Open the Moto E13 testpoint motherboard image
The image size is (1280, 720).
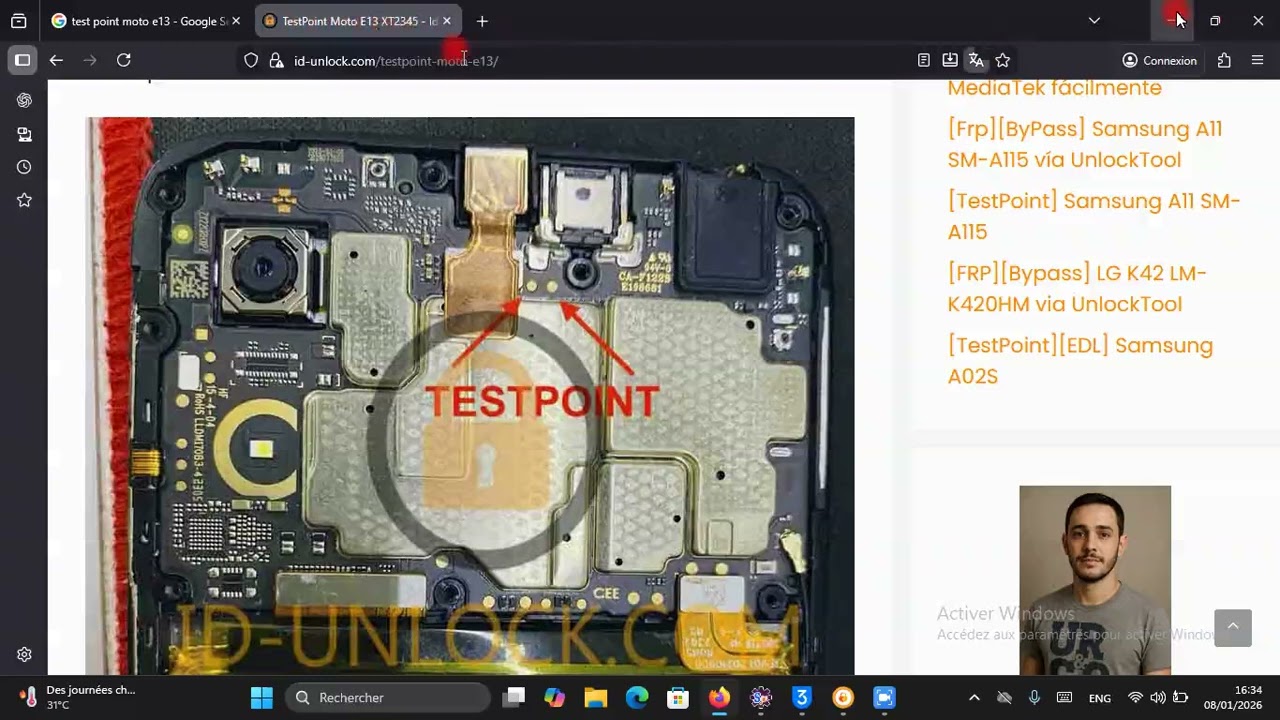pyautogui.click(x=470, y=396)
